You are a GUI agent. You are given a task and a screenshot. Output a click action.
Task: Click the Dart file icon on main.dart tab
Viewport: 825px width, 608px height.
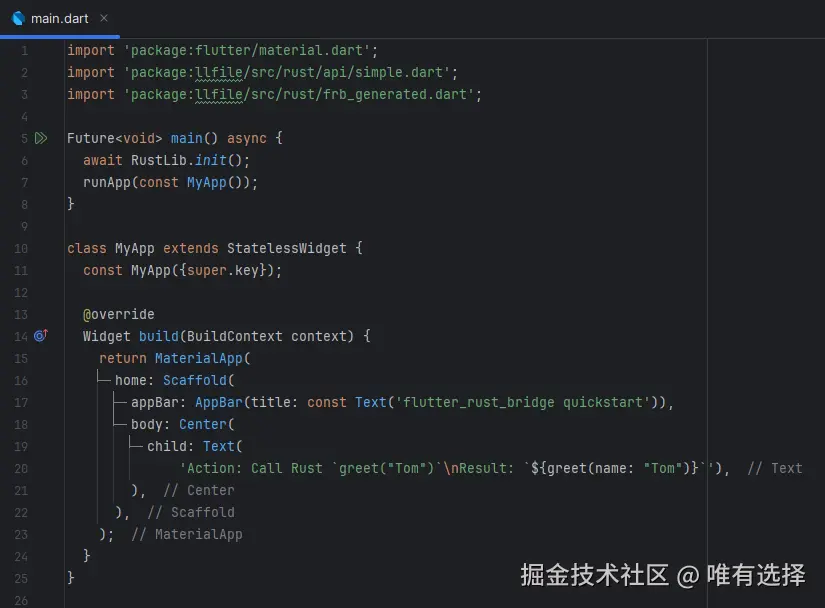(18, 18)
